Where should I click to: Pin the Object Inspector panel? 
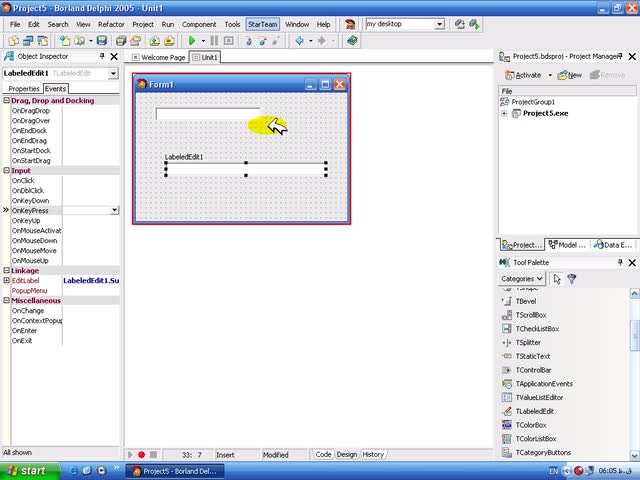102,56
